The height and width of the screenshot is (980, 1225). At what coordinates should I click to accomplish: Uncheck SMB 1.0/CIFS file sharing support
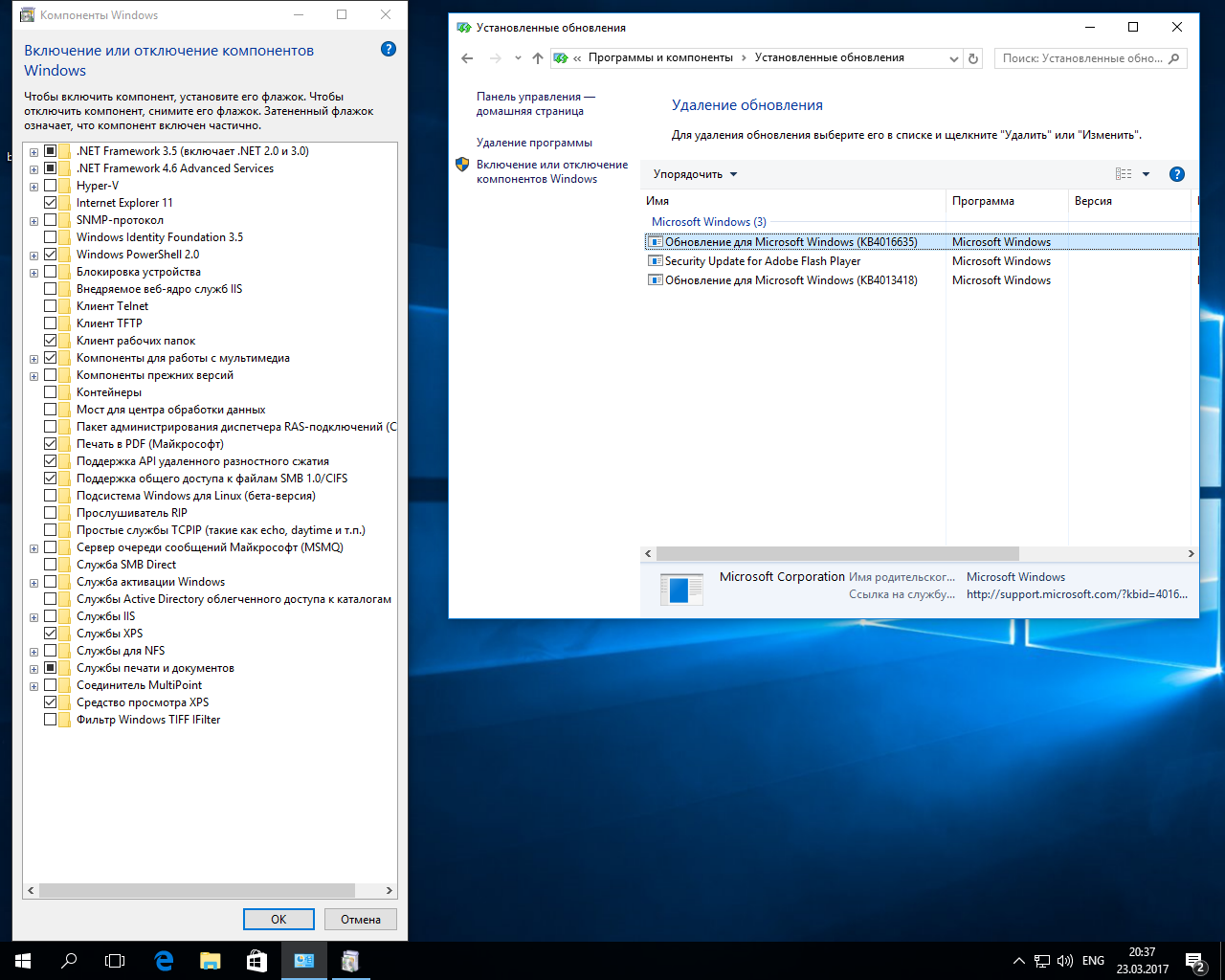coord(50,479)
